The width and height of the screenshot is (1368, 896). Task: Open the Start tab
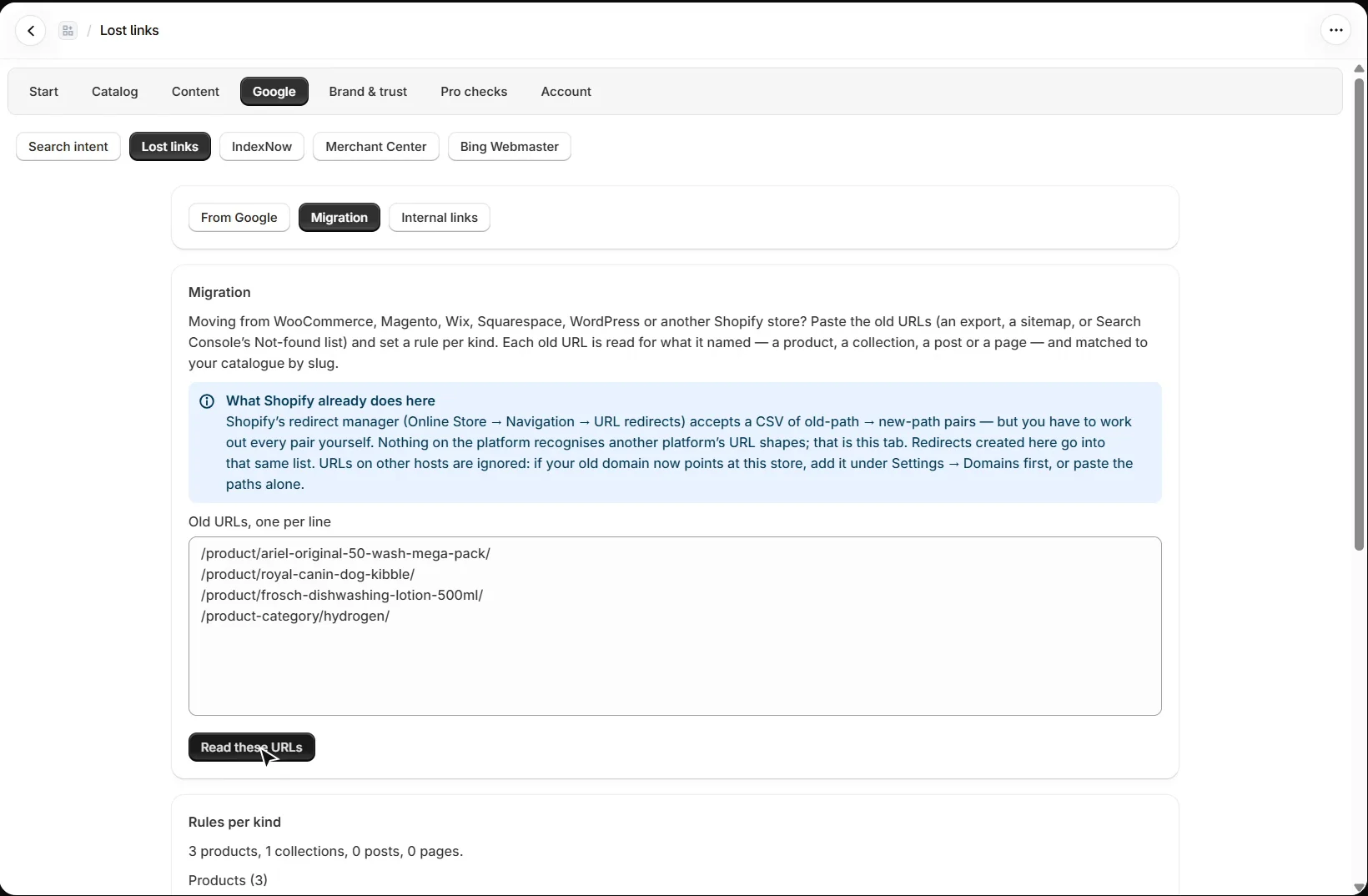(x=43, y=92)
